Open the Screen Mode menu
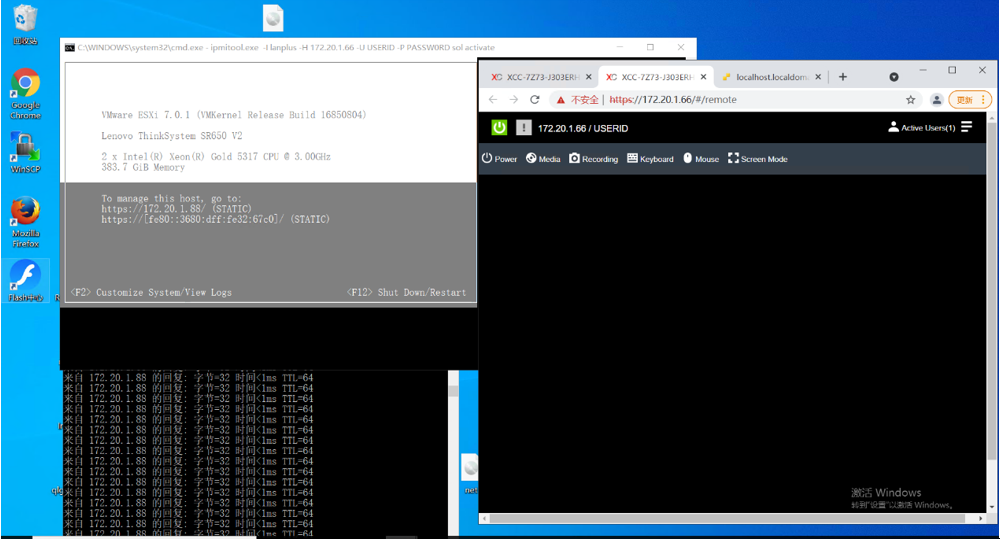 758,158
